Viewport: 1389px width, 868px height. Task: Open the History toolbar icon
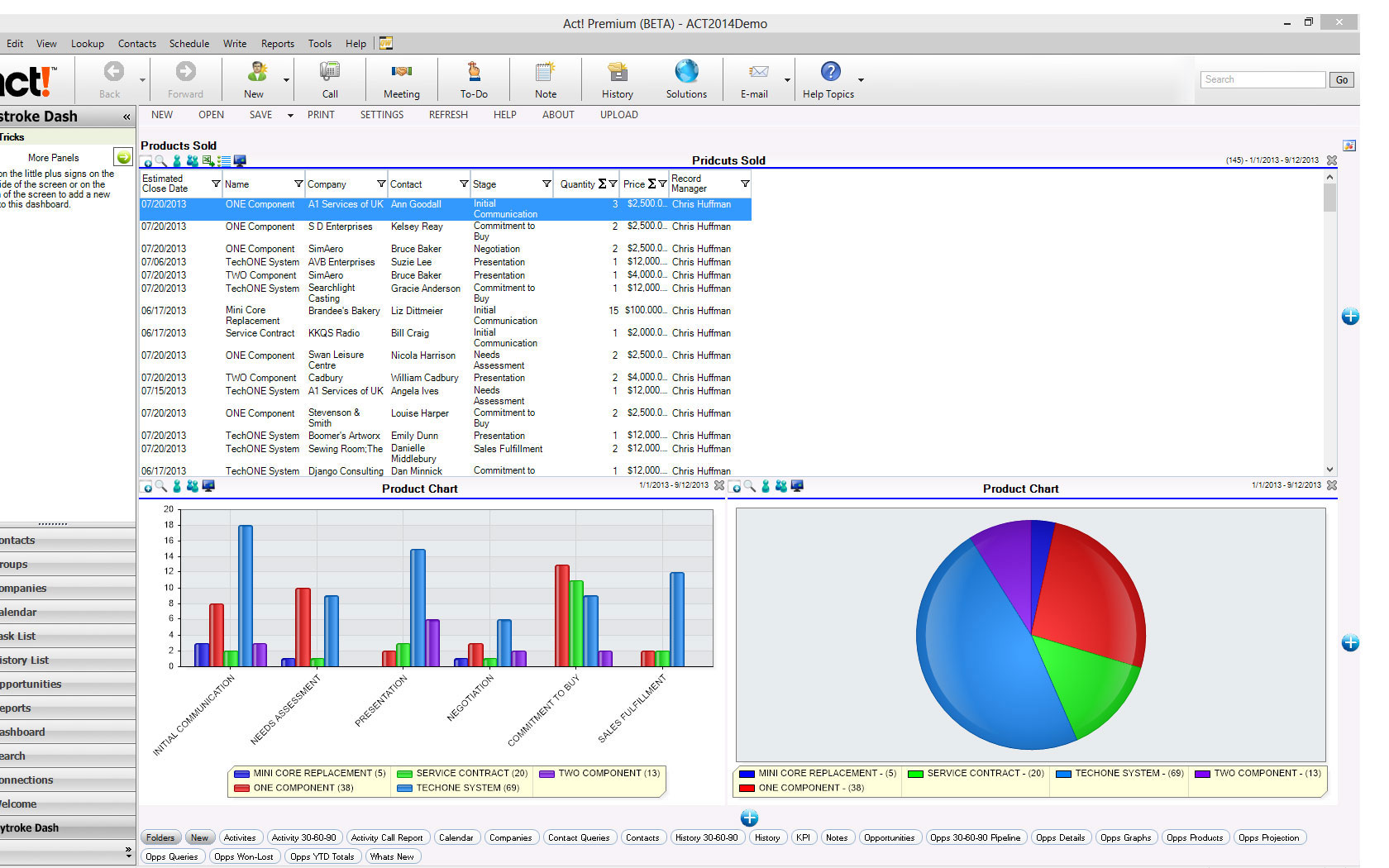617,71
